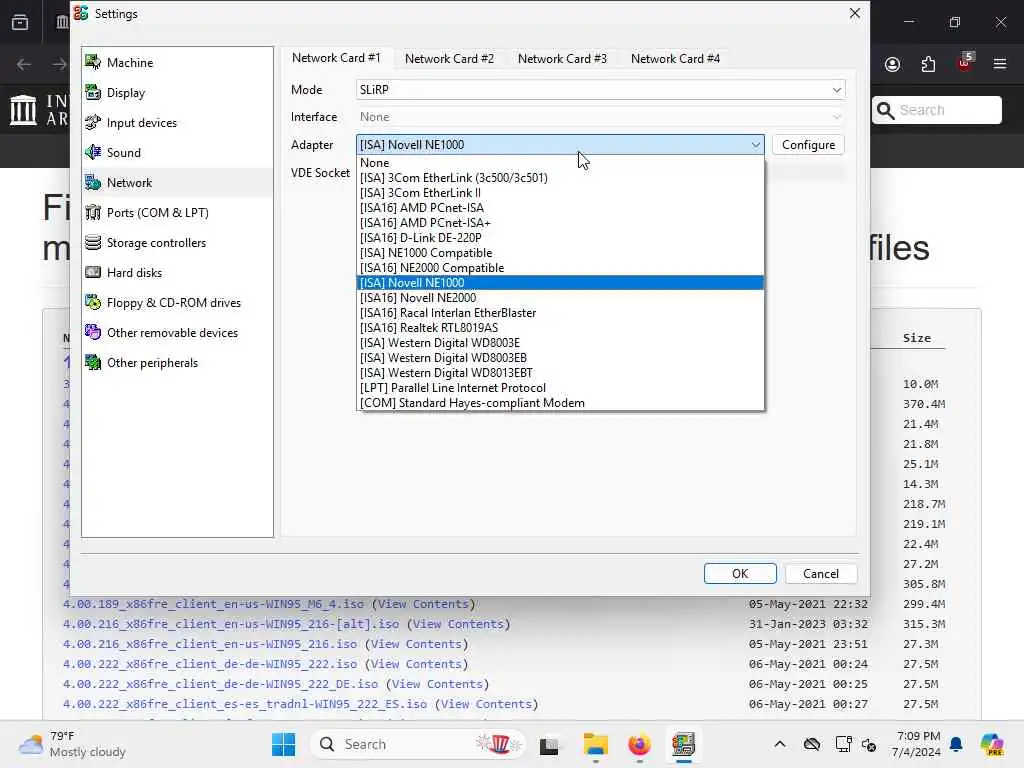Cancel the Settings dialog
The width and height of the screenshot is (1024, 768).
pos(821,573)
